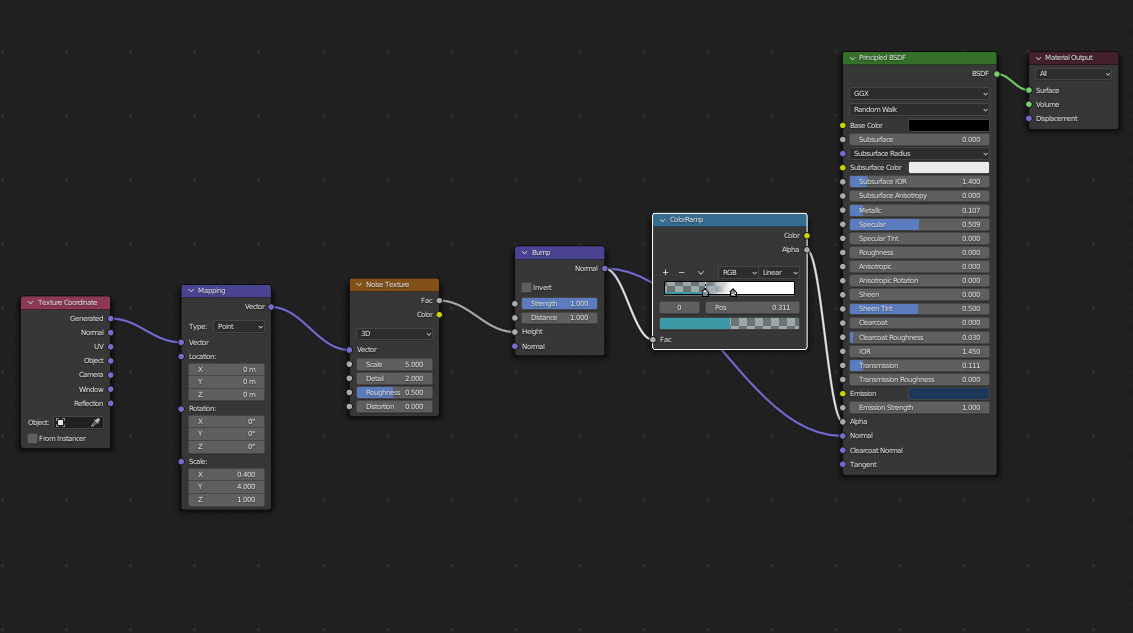
Task: Click the Bump node Height input socket
Action: click(514, 332)
